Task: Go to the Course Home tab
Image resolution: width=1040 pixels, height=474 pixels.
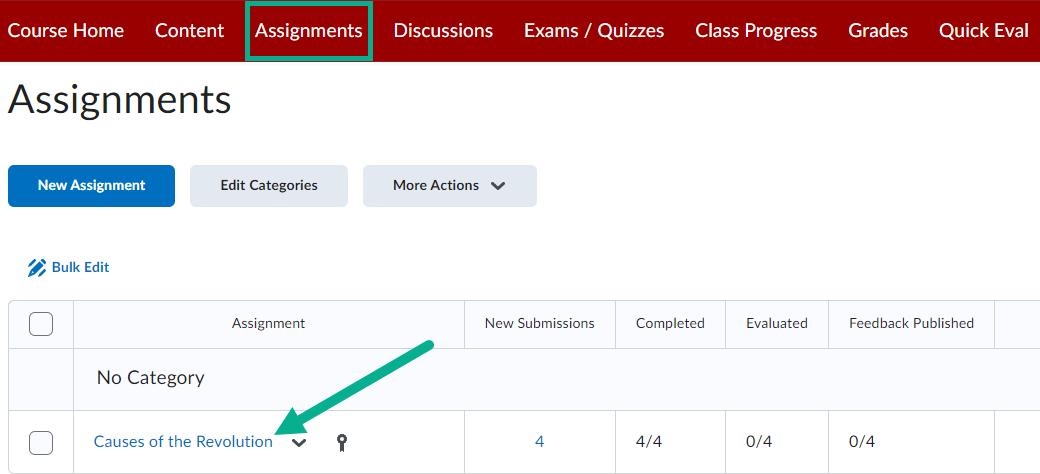Action: 66,30
